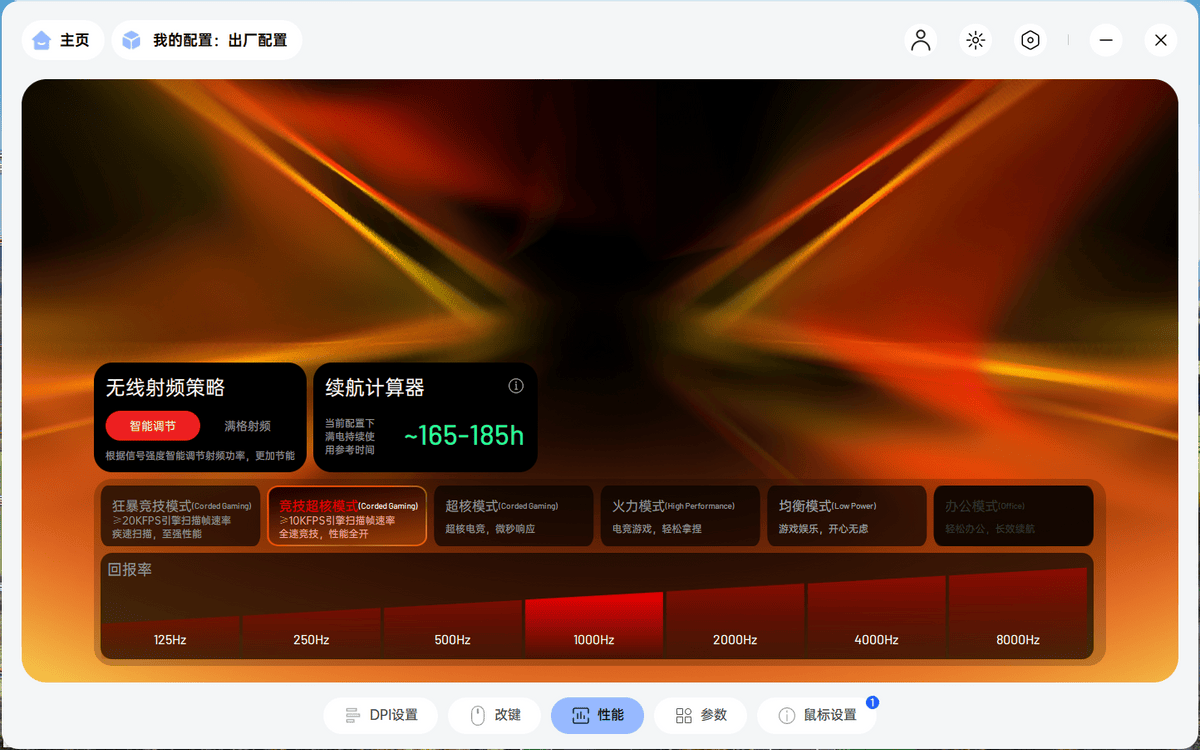Open the DPI设置 tab
This screenshot has width=1200, height=750.
pyautogui.click(x=381, y=715)
